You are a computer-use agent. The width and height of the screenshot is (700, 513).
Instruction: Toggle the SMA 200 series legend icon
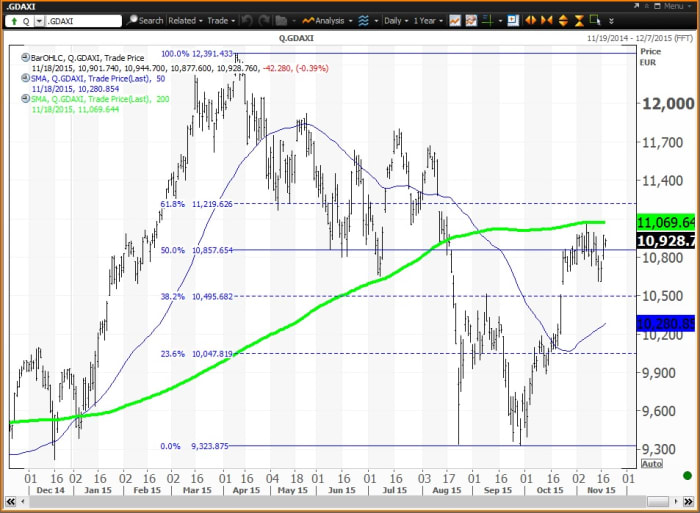tap(25, 99)
